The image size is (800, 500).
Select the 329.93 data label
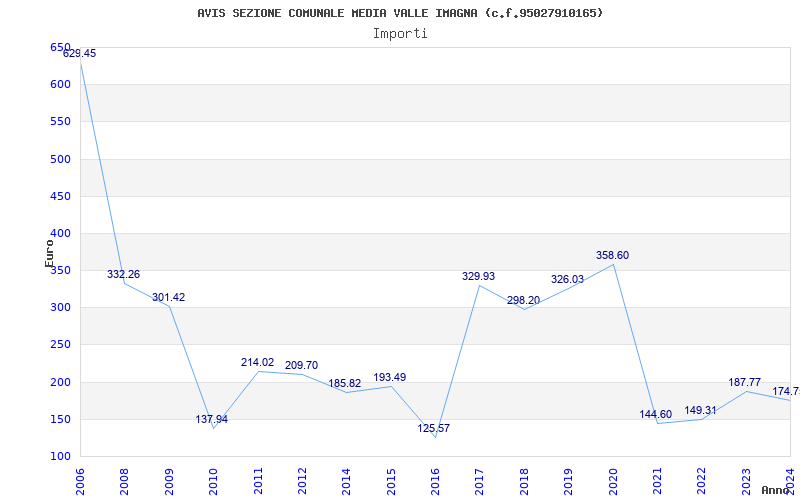[x=479, y=277]
